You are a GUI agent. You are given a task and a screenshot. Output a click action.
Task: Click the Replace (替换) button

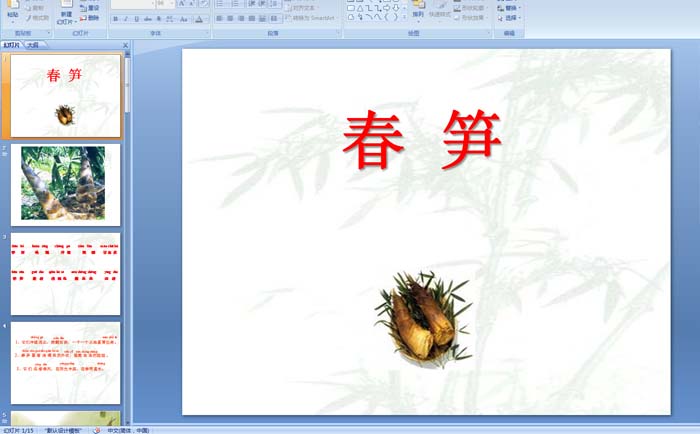point(509,8)
